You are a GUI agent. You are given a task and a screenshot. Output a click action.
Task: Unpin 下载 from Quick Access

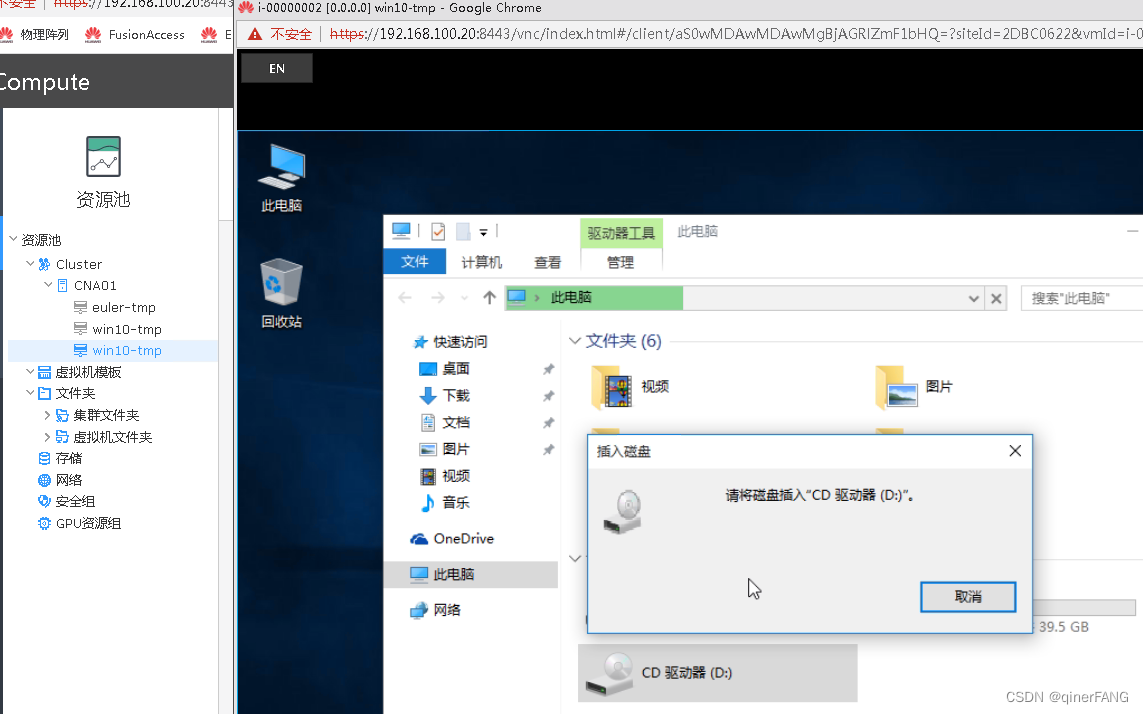pos(547,395)
